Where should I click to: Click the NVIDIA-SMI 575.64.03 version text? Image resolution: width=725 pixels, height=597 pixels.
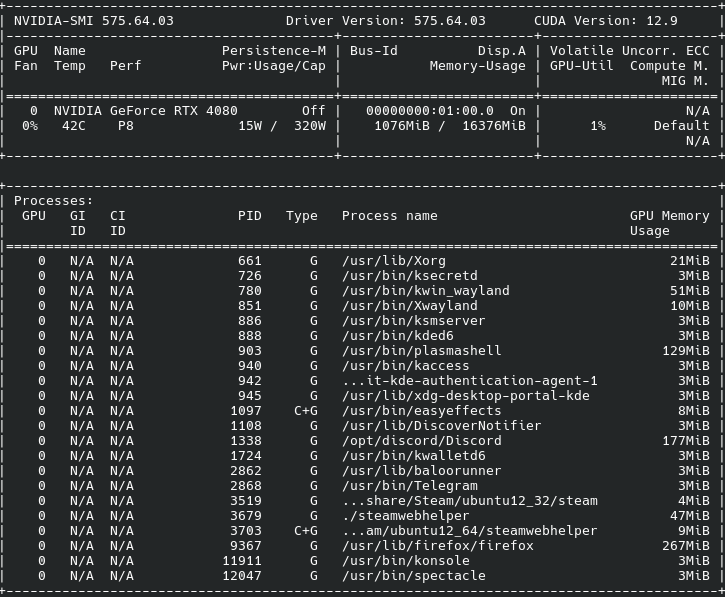pyautogui.click(x=94, y=21)
